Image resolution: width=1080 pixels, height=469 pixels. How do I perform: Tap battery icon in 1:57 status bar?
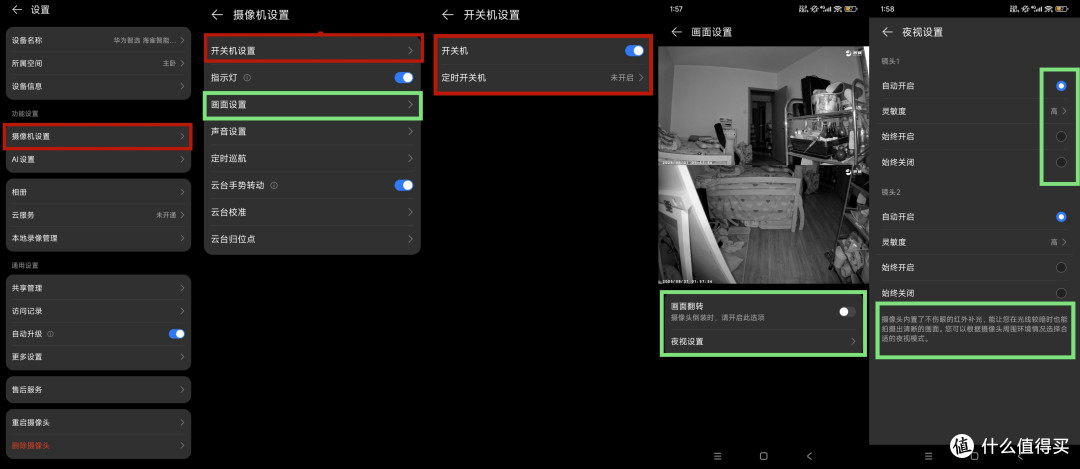852,8
